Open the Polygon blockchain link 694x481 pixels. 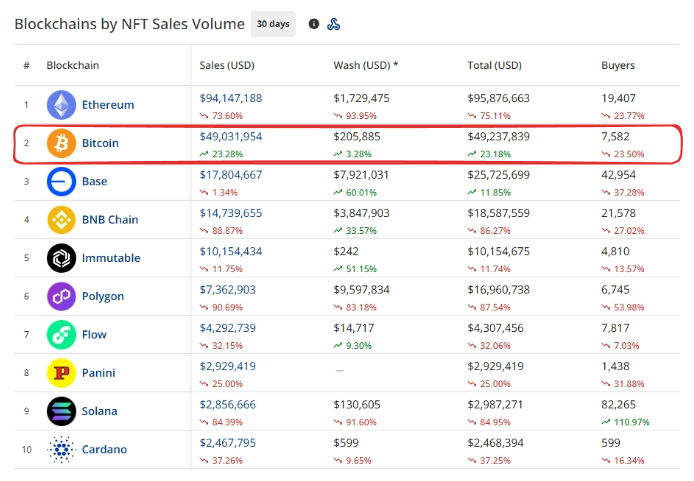(x=103, y=296)
